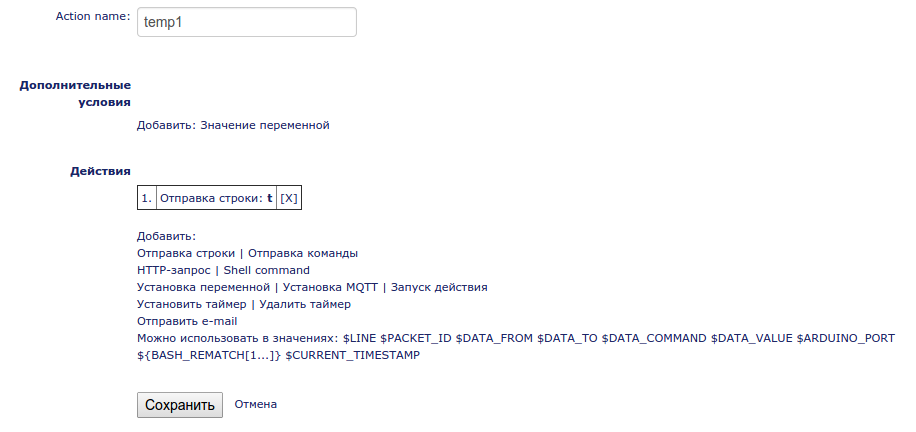Add a 'Запуск действия' action
This screenshot has height=432, width=916.
click(x=439, y=287)
